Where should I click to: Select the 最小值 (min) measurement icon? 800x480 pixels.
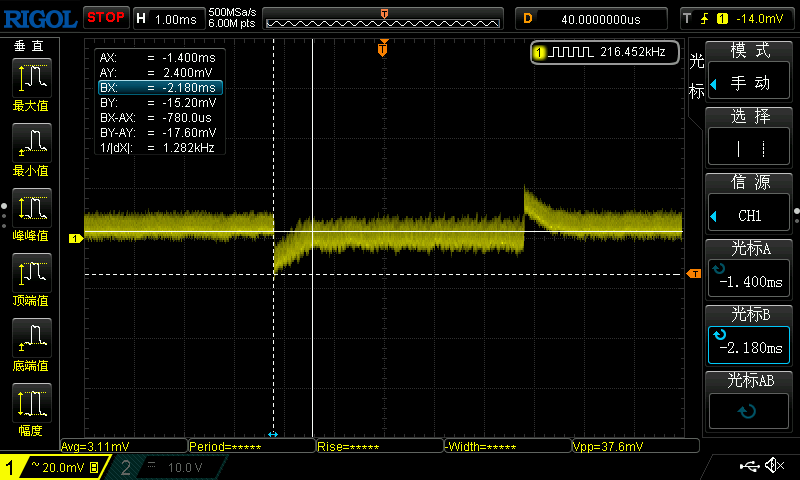click(x=32, y=143)
